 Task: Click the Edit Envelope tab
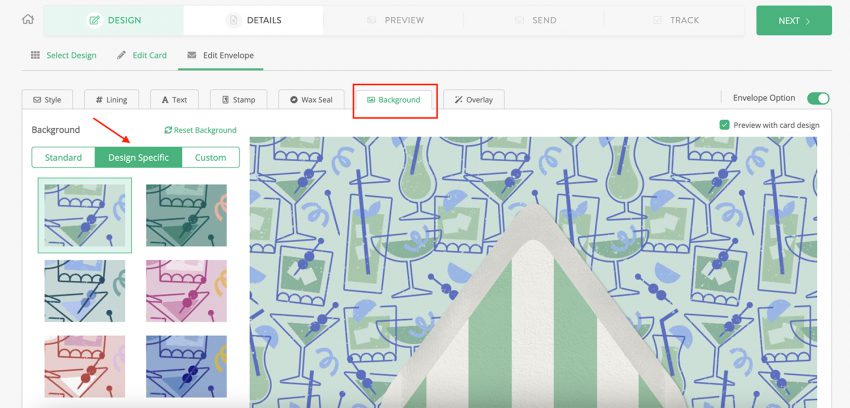point(220,55)
